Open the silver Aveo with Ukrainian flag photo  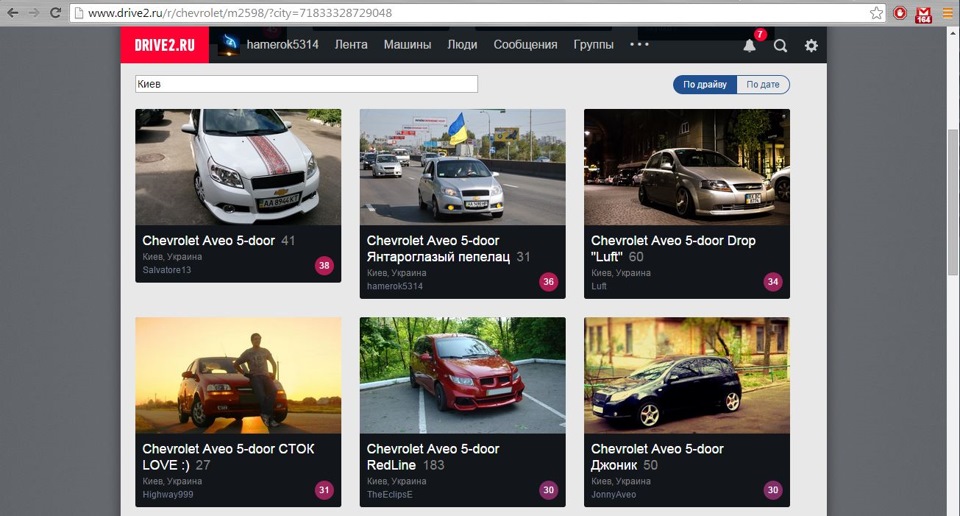coord(463,167)
